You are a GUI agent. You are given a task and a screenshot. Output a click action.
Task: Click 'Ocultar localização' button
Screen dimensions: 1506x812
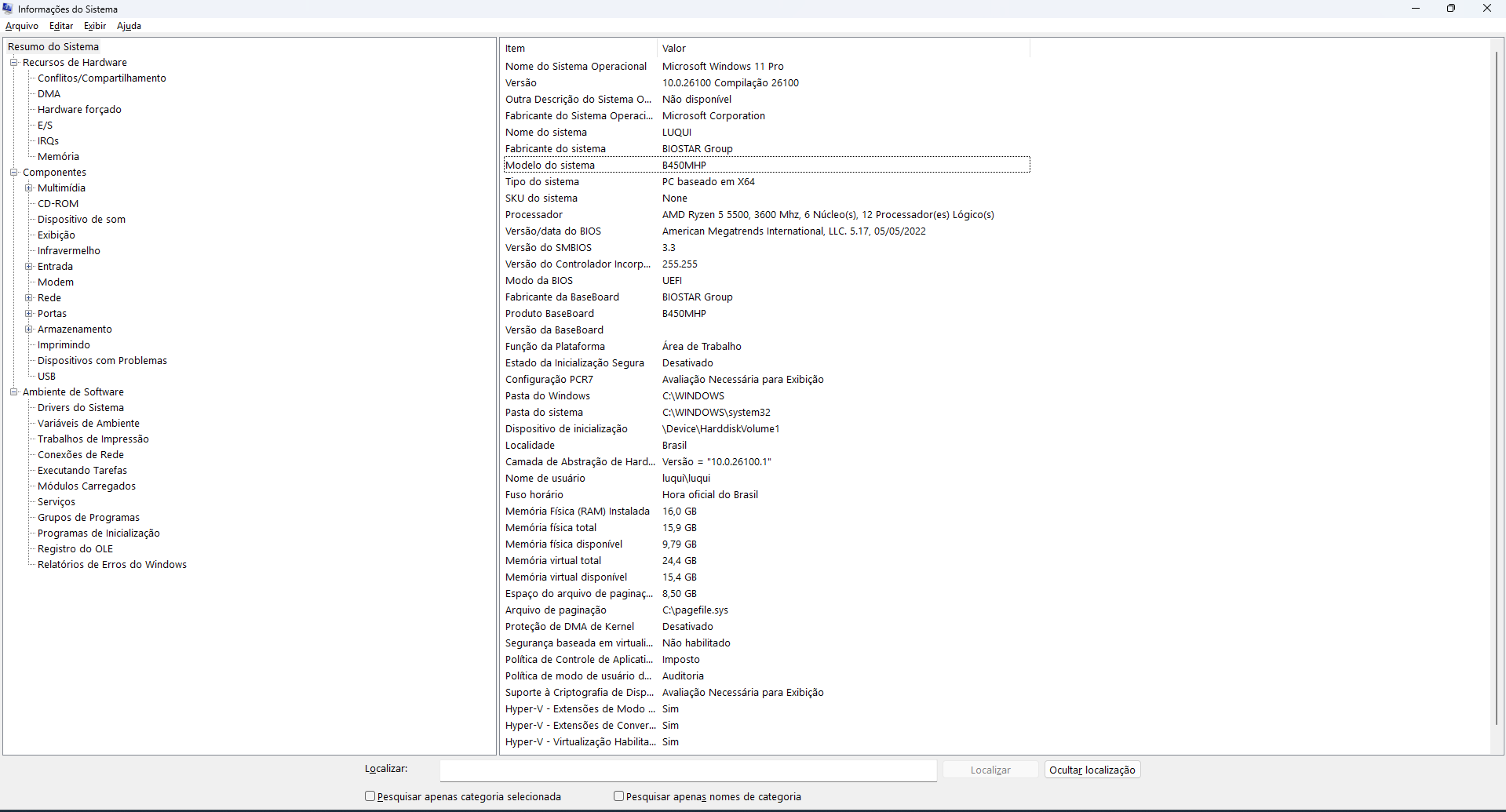[1092, 770]
